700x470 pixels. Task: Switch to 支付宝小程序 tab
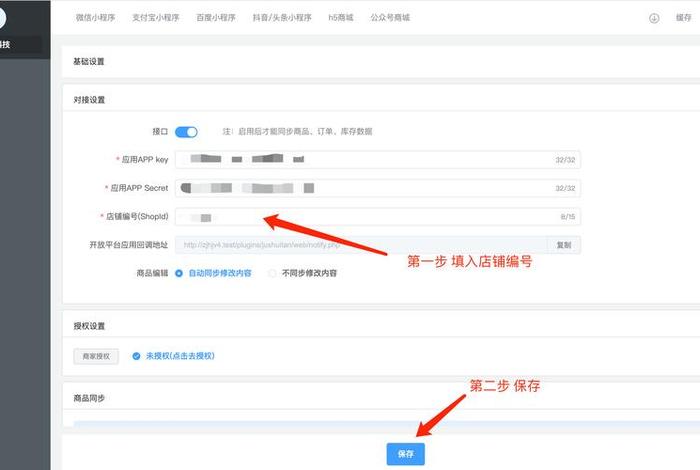[x=156, y=18]
